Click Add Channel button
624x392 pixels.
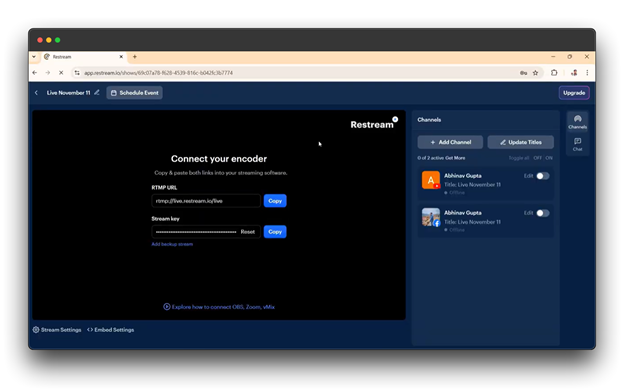(x=450, y=142)
